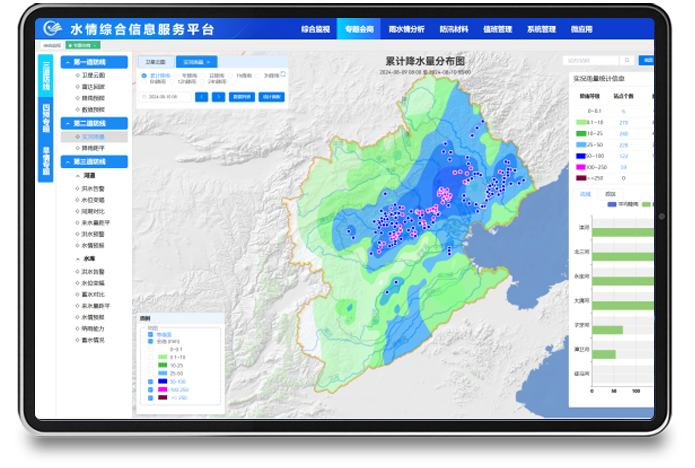Toggle the 100-250 legend checkbox
The width and height of the screenshot is (695, 468).
(150, 388)
